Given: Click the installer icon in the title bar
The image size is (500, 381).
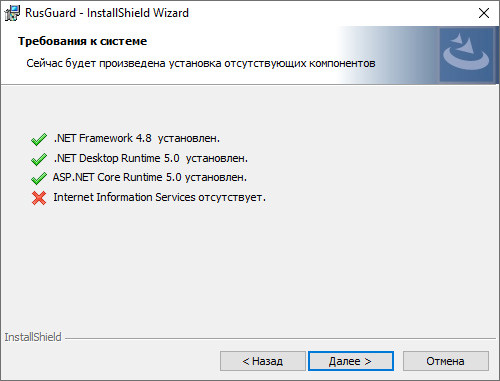Looking at the screenshot, I should click(12, 13).
